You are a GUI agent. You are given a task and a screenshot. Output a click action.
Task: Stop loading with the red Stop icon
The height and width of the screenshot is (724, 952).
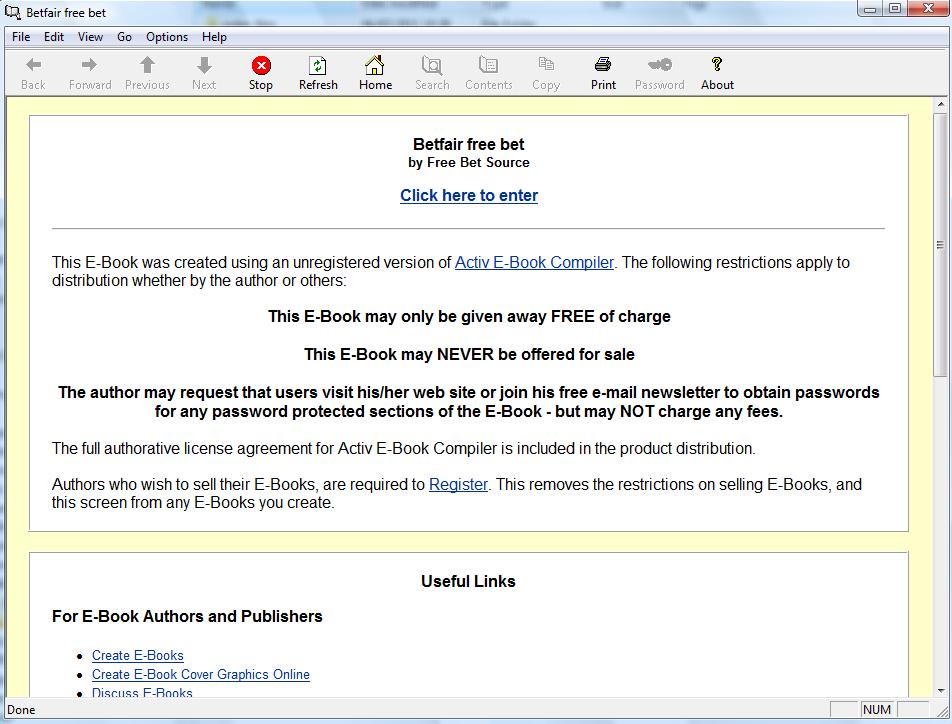[x=261, y=65]
